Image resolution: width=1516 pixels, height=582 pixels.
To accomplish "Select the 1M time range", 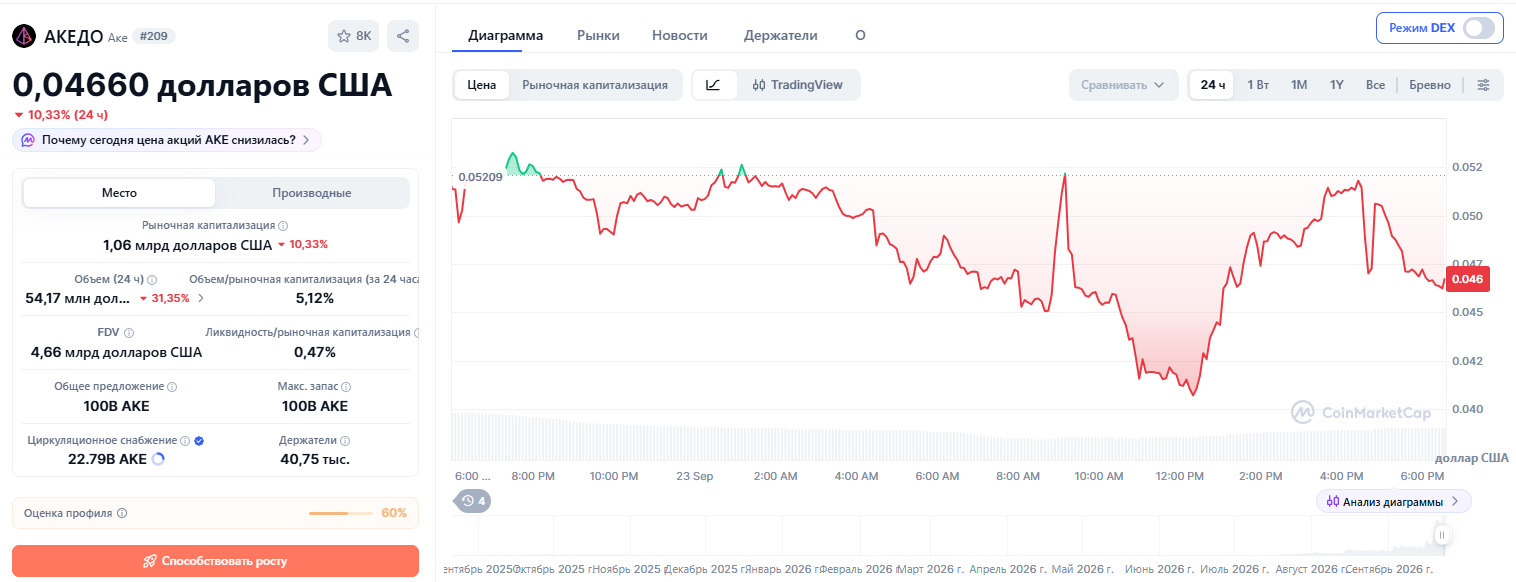I will click(x=1299, y=85).
